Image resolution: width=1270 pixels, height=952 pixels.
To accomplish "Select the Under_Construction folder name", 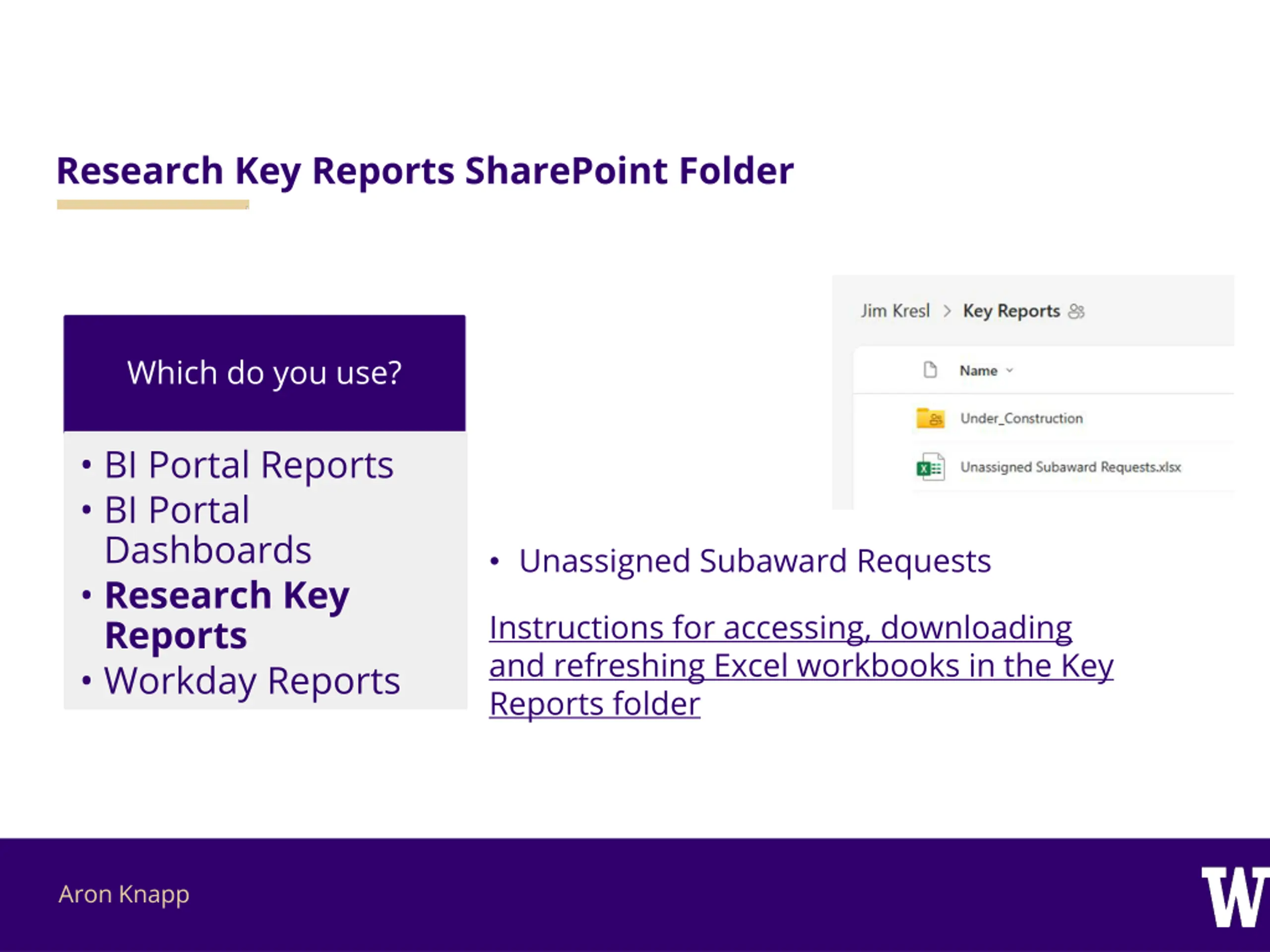I will 1022,418.
